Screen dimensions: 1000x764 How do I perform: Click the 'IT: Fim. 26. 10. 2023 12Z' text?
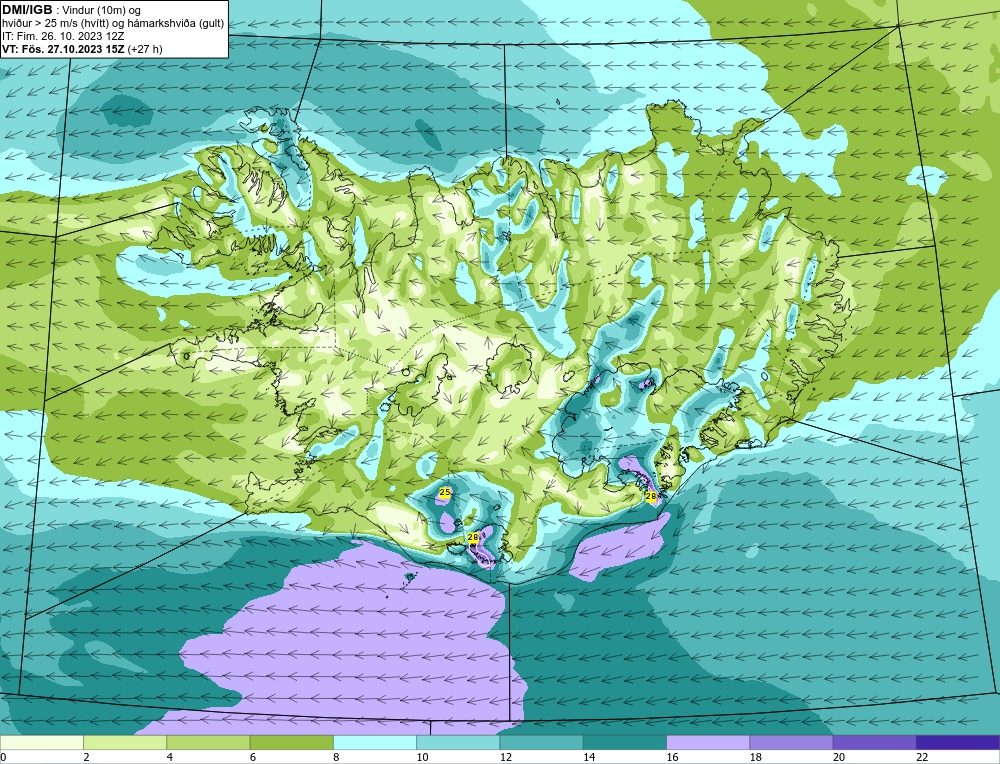tap(63, 36)
